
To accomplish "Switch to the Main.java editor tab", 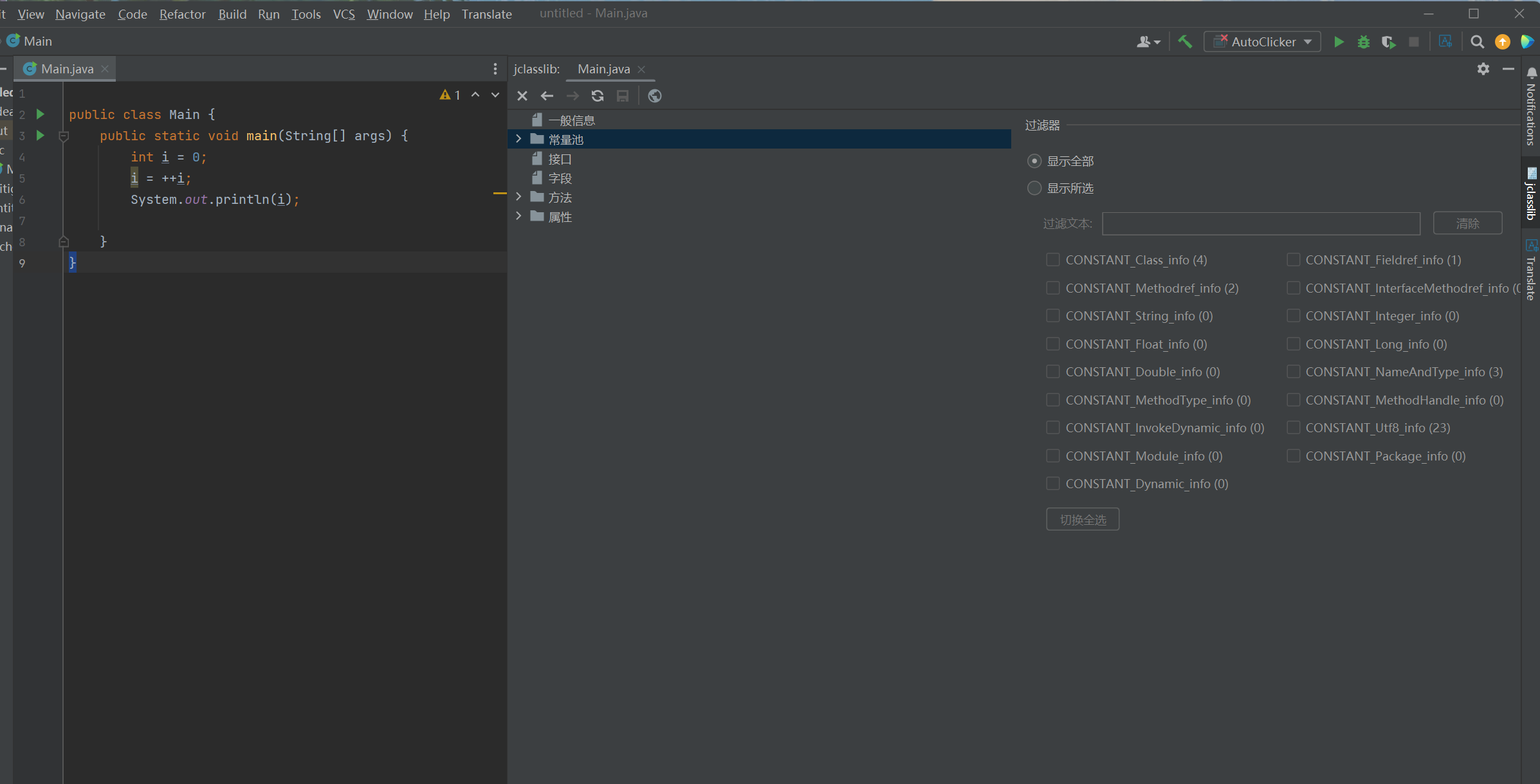I will pos(67,69).
